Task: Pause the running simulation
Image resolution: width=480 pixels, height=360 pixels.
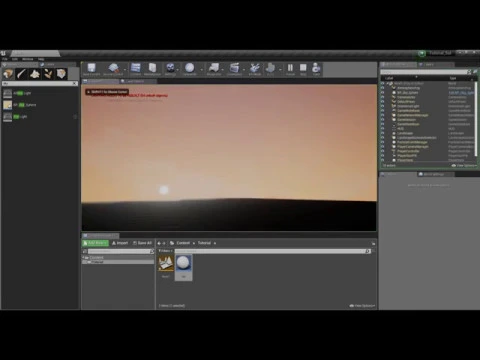Action: tap(290, 69)
